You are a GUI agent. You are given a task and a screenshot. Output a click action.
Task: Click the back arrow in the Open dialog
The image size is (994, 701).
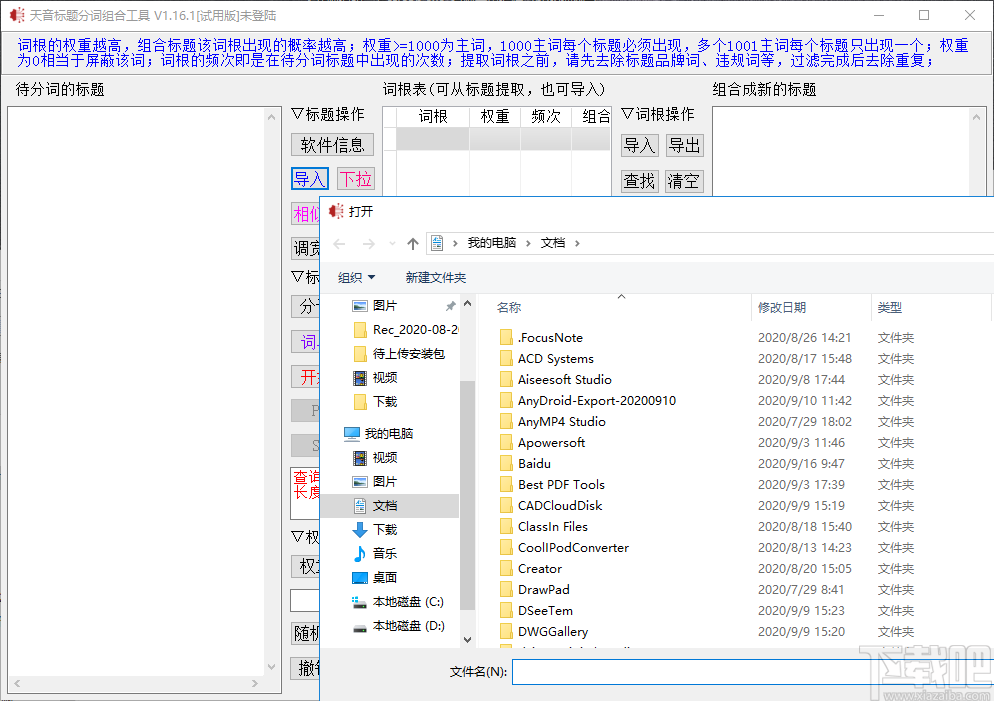[x=339, y=244]
